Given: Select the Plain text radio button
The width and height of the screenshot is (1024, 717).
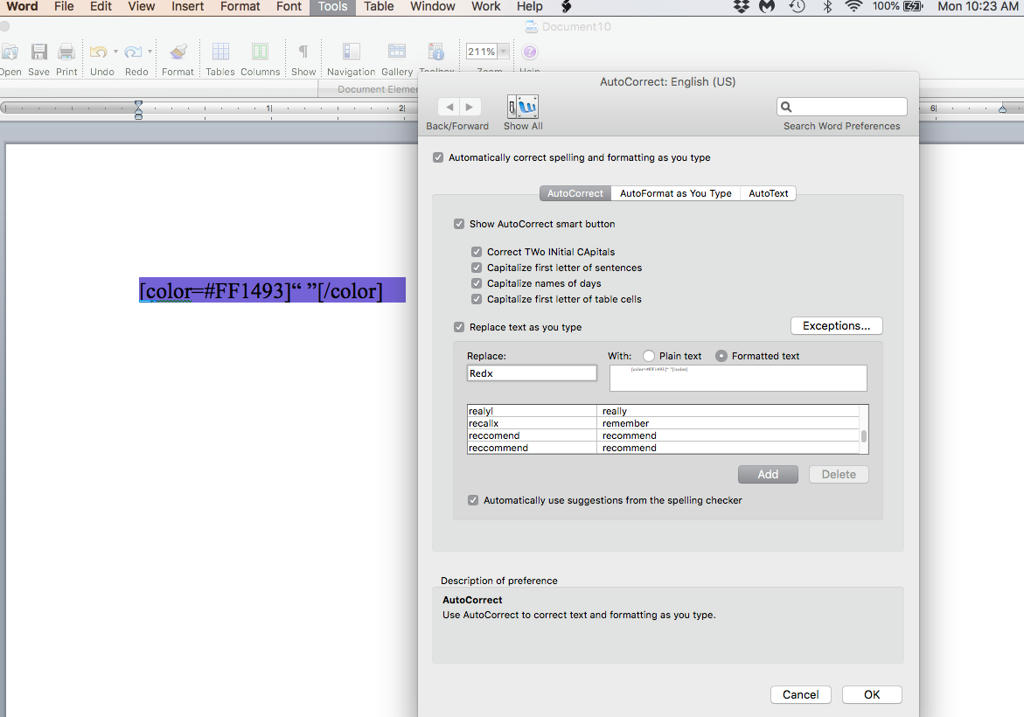Looking at the screenshot, I should point(649,356).
